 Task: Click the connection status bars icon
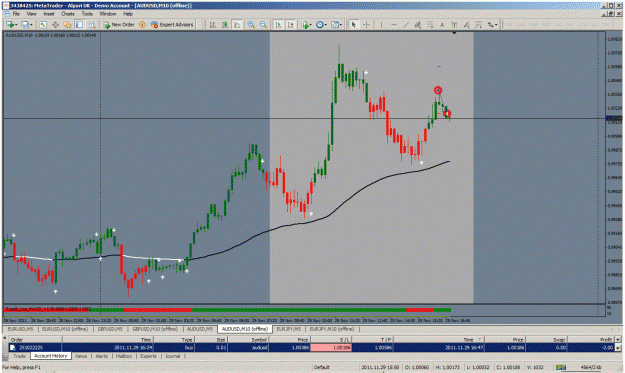coord(561,367)
